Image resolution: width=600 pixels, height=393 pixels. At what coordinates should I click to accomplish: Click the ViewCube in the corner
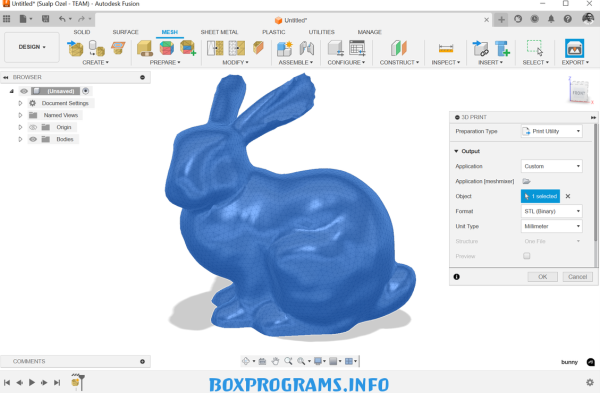tap(579, 91)
